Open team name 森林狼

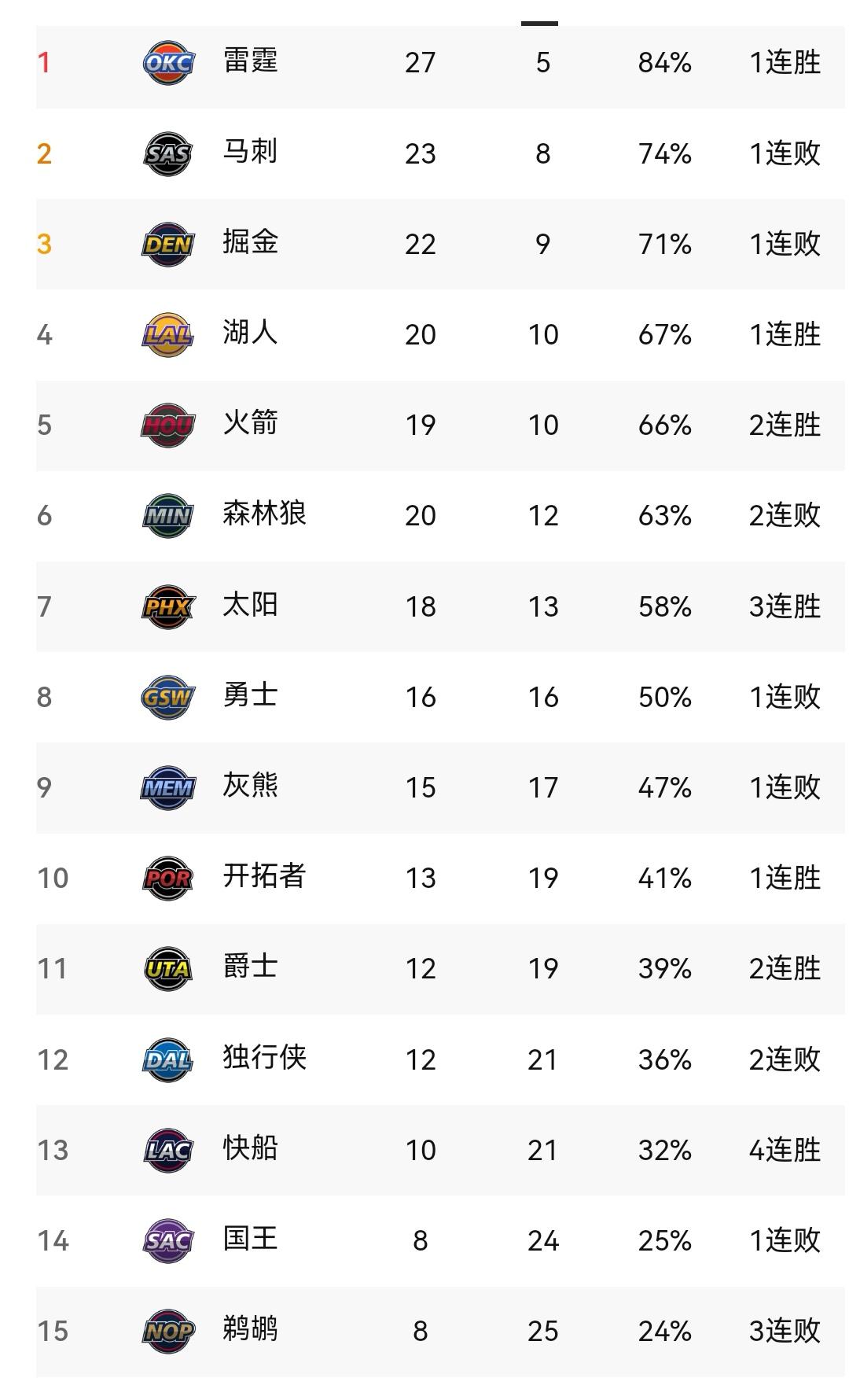pos(264,514)
